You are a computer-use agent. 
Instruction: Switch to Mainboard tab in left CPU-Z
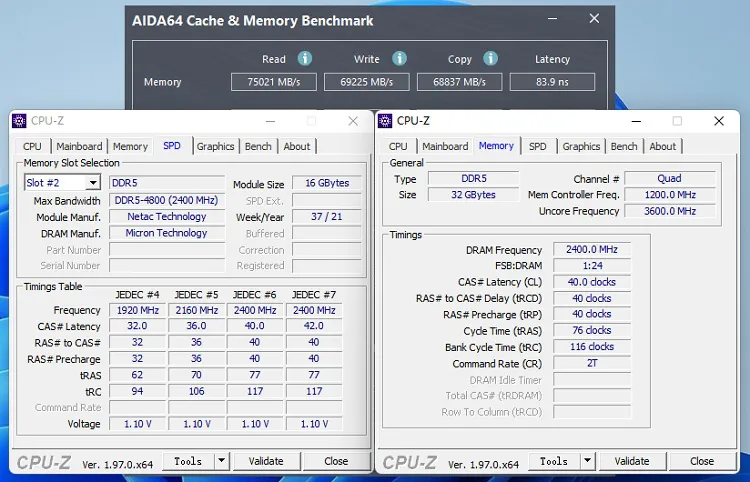(79, 146)
